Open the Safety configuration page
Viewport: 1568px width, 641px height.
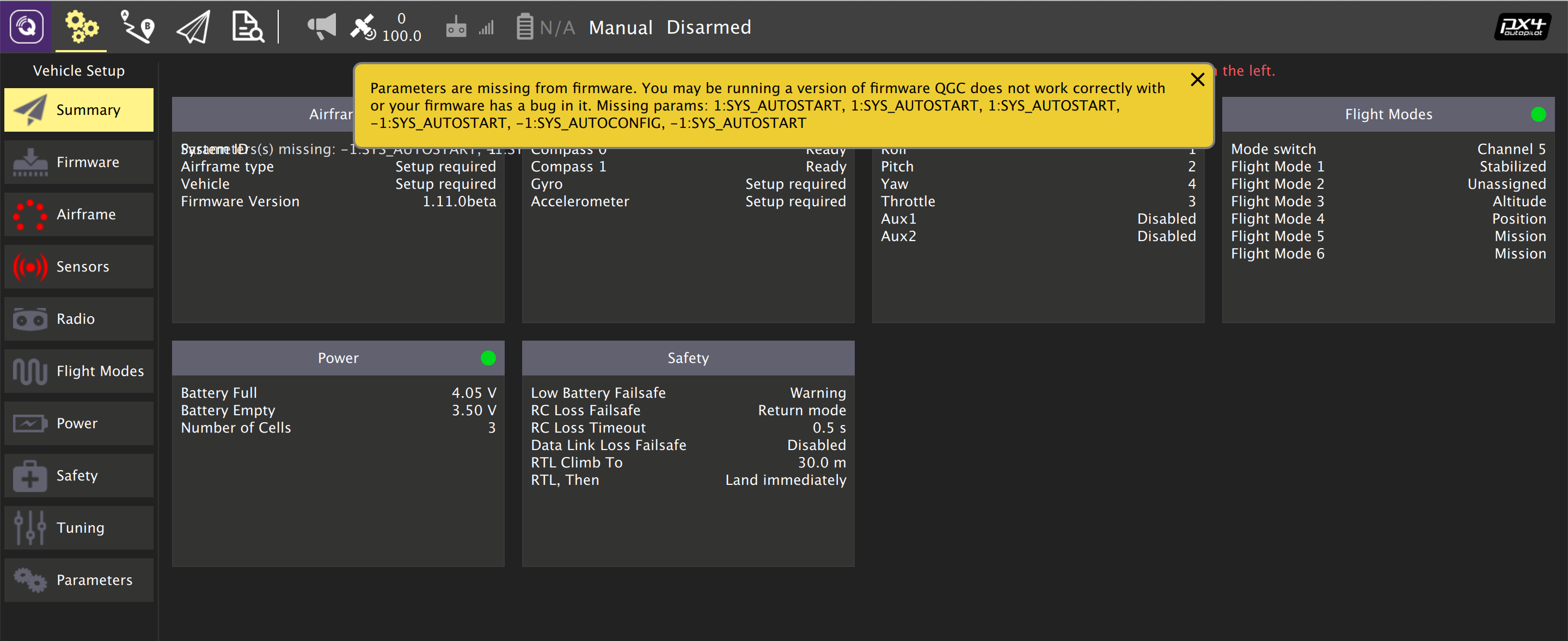point(78,475)
